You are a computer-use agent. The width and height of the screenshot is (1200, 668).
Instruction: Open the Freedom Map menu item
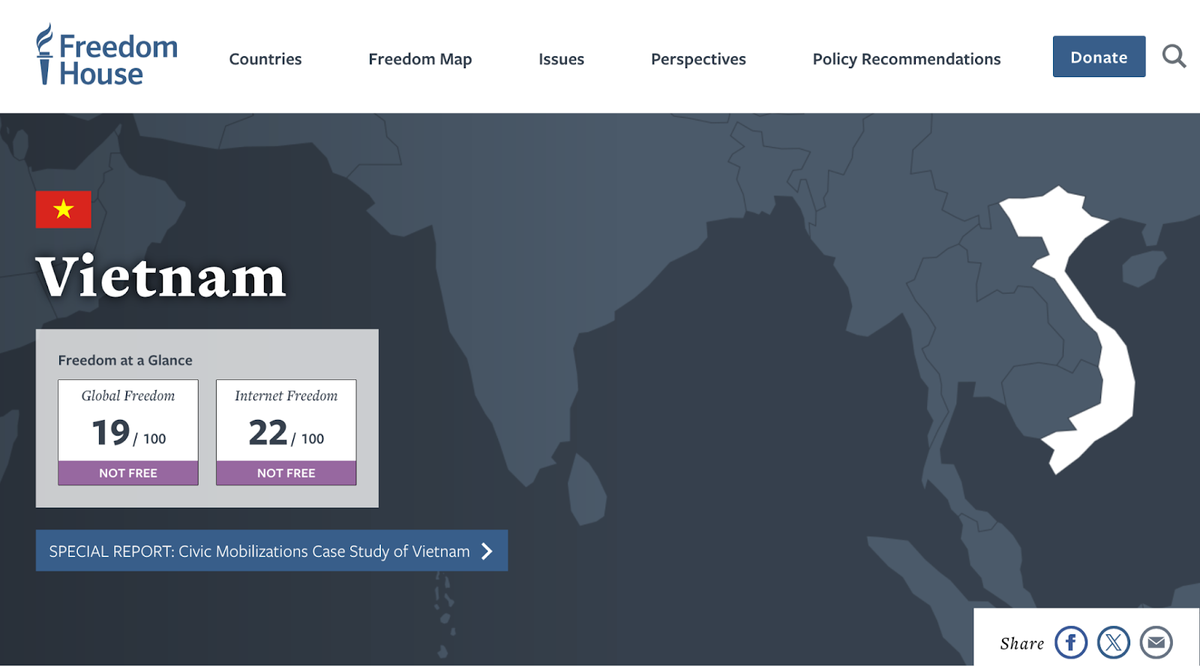click(x=420, y=59)
